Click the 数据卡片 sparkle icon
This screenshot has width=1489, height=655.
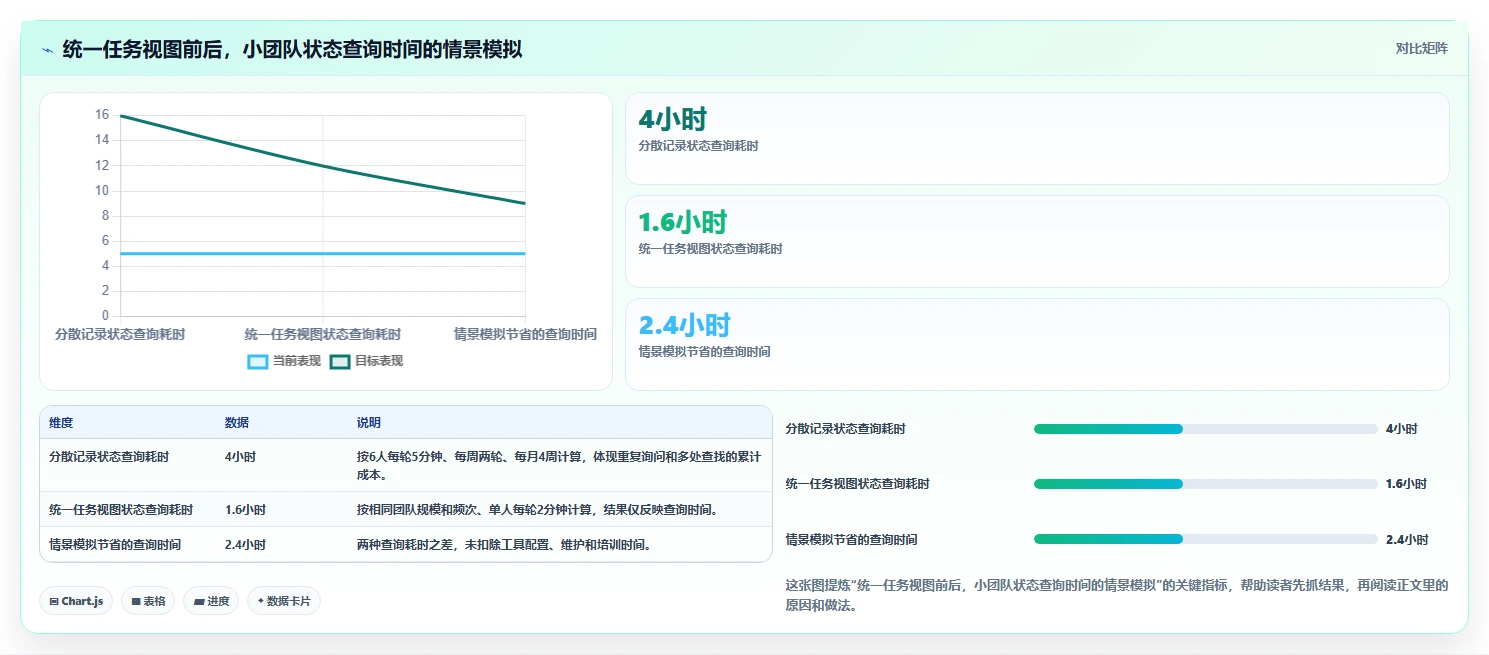[260, 601]
